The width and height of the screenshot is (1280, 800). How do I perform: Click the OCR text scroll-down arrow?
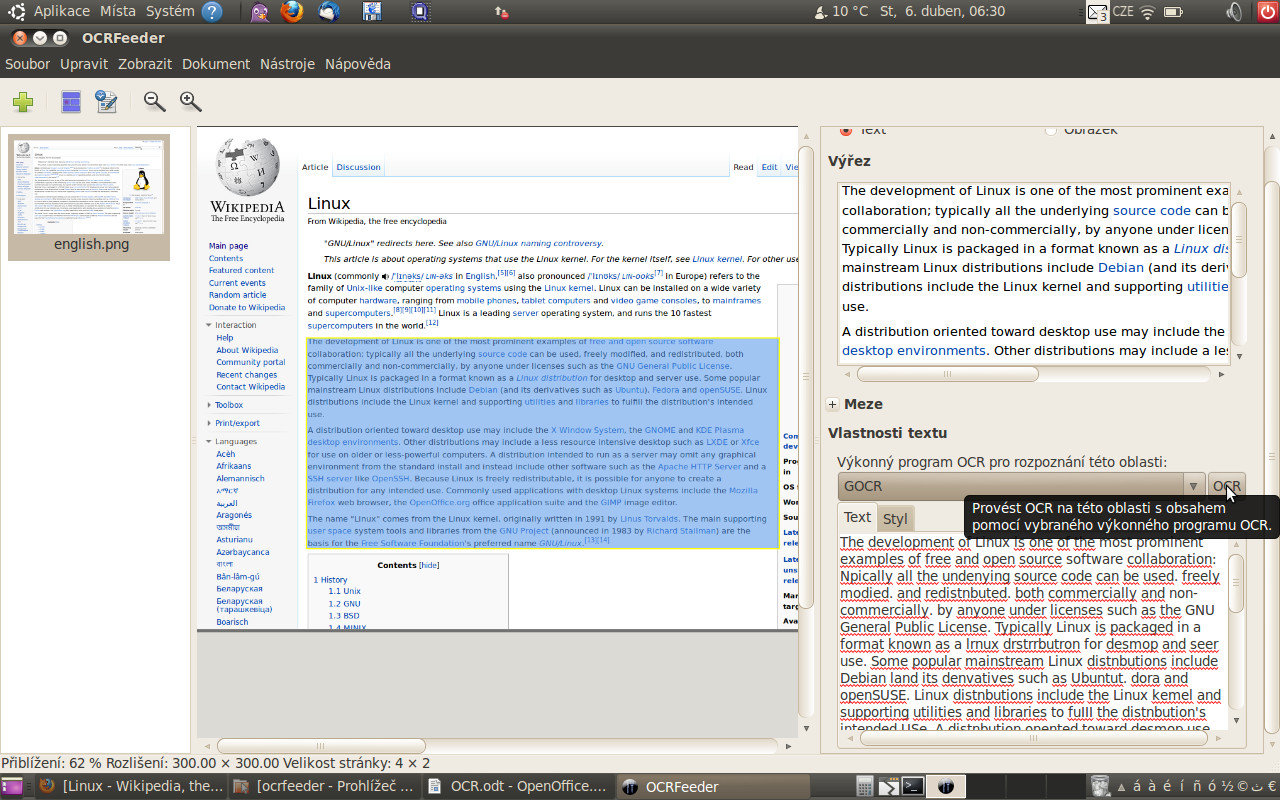(x=1236, y=720)
